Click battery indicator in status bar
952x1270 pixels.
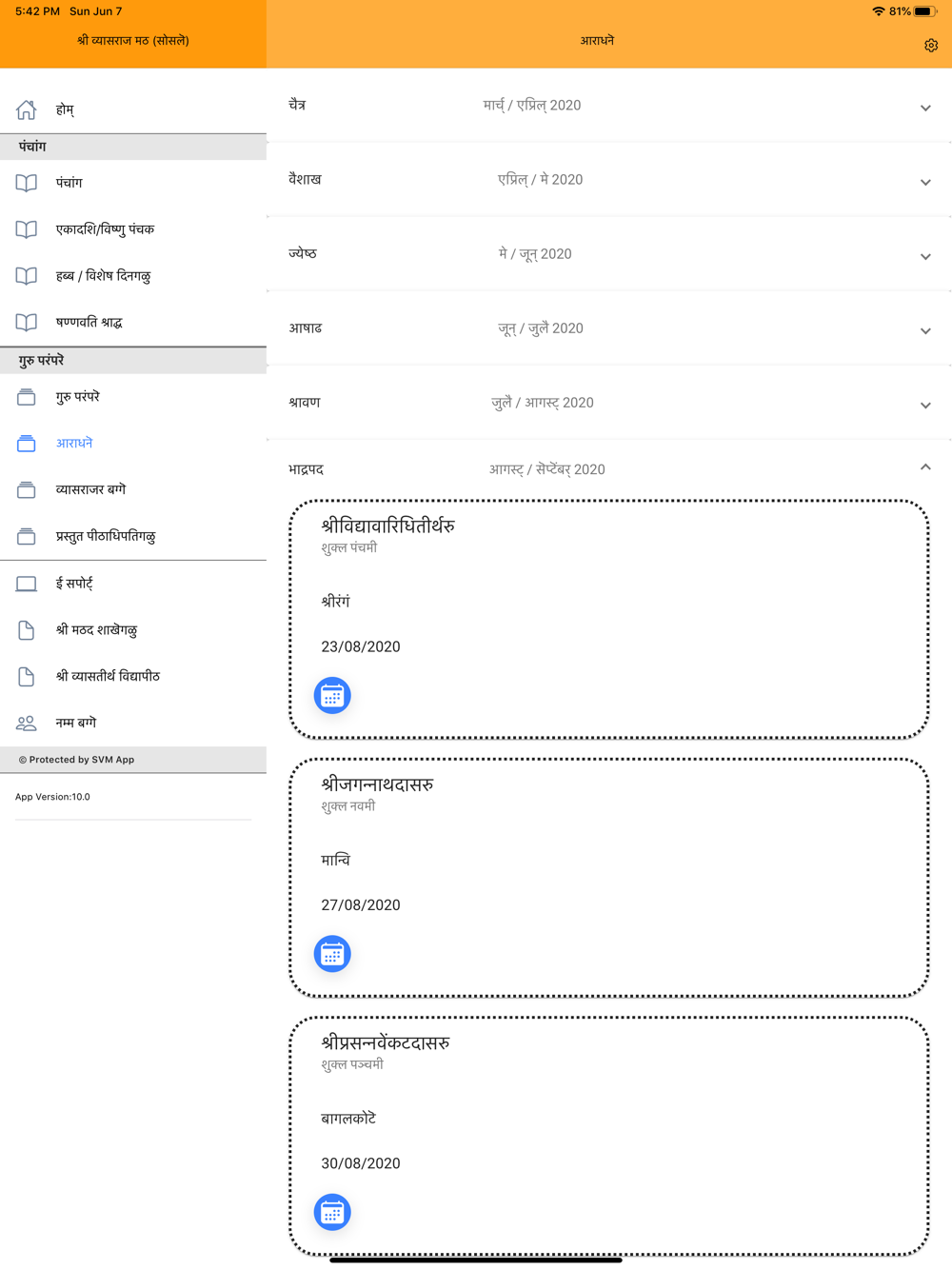coord(925,11)
